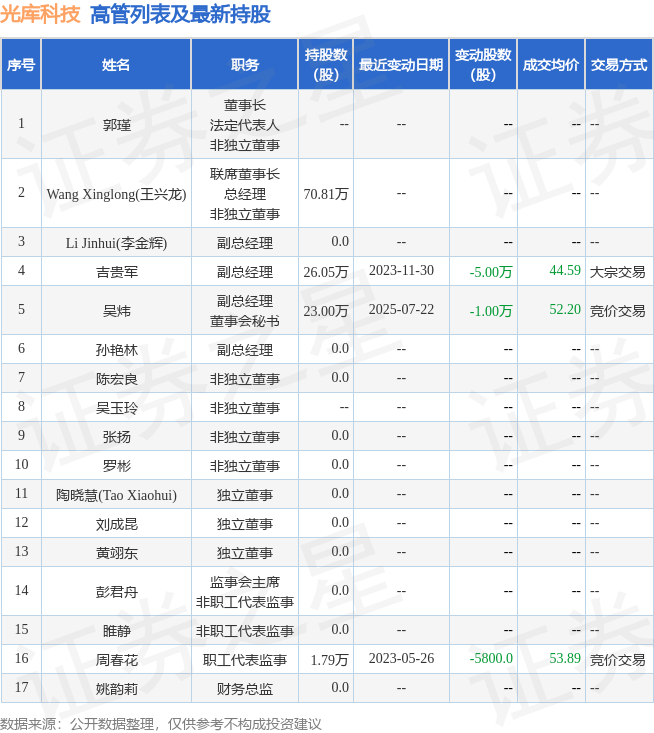The width and height of the screenshot is (654, 733).
Task: Click 职工代表监事 in row 16
Action: tap(244, 660)
